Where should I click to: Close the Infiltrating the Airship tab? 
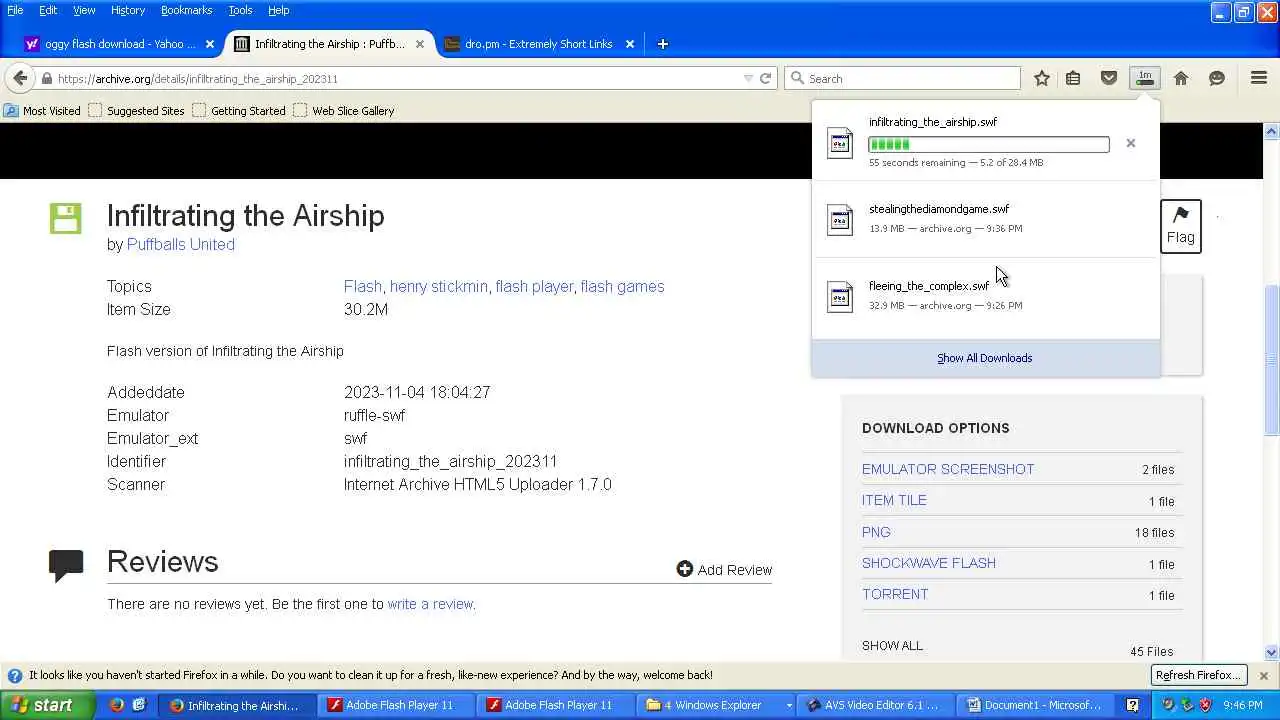[x=420, y=44]
